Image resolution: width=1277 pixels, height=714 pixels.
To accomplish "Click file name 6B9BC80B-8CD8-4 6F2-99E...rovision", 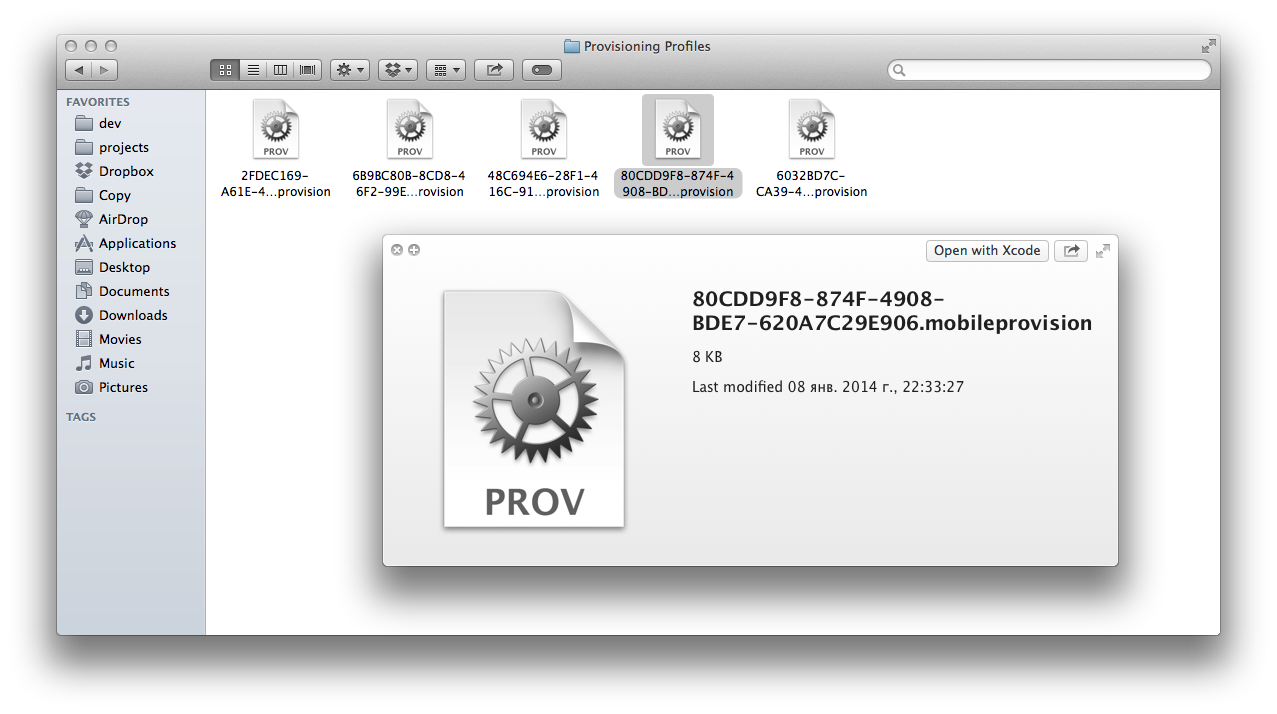I will tap(409, 184).
